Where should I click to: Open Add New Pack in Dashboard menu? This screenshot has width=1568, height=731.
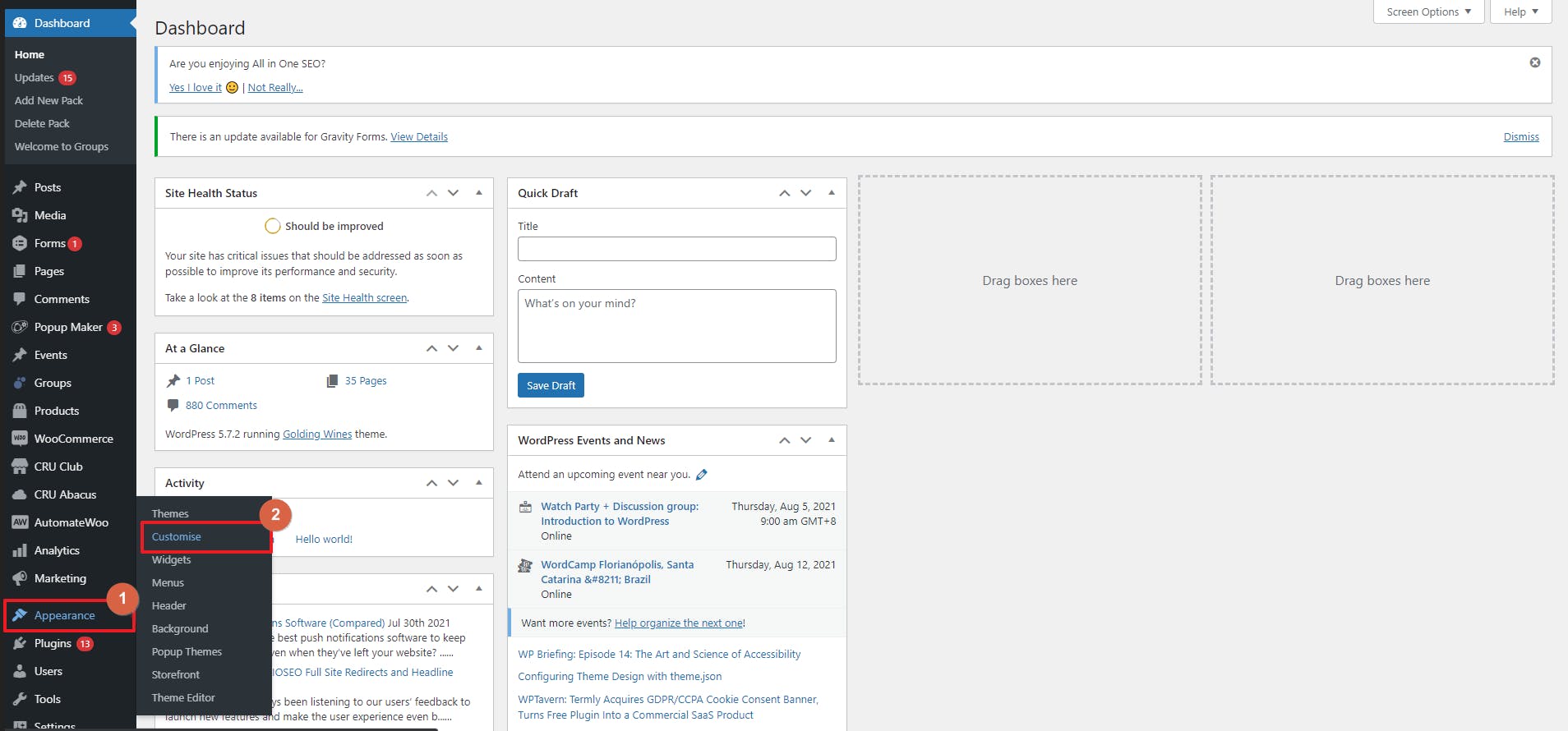pyautogui.click(x=48, y=100)
